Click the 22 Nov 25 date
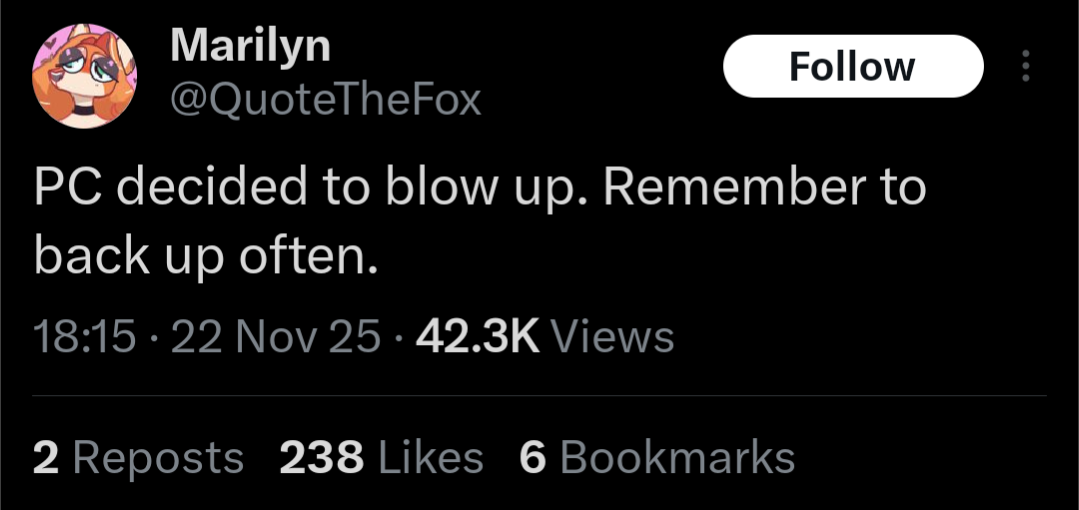 (276, 337)
